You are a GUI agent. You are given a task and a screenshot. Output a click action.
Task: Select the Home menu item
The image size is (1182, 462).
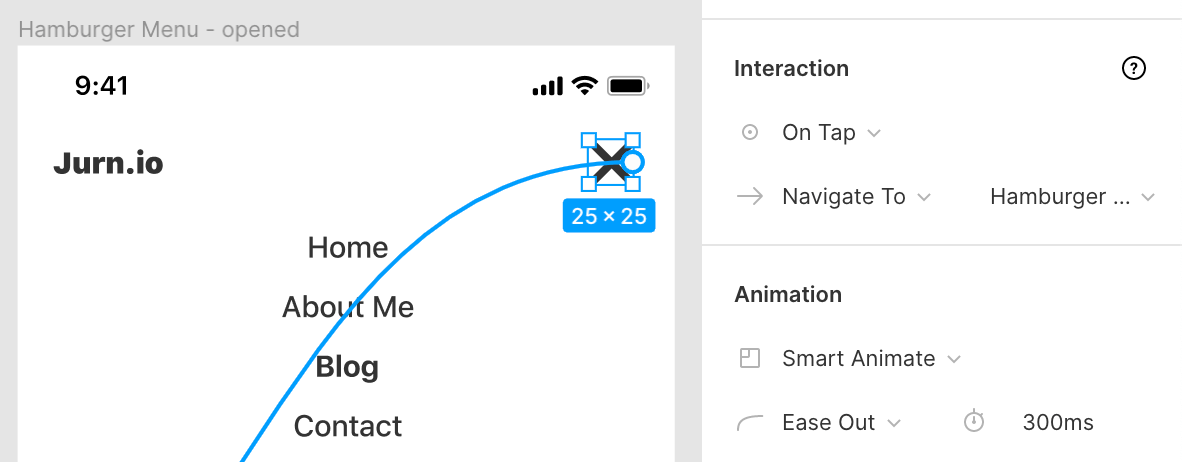coord(348,247)
